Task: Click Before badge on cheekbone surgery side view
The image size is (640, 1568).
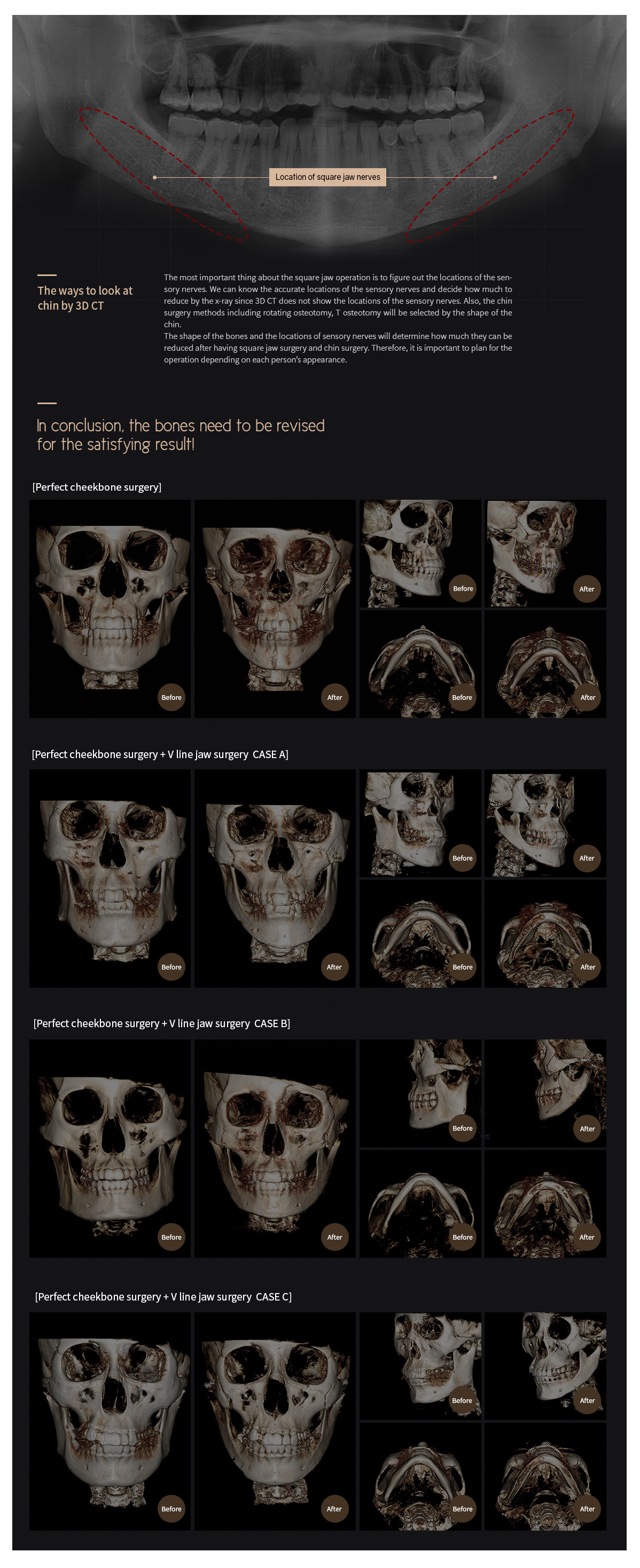Action: [463, 589]
